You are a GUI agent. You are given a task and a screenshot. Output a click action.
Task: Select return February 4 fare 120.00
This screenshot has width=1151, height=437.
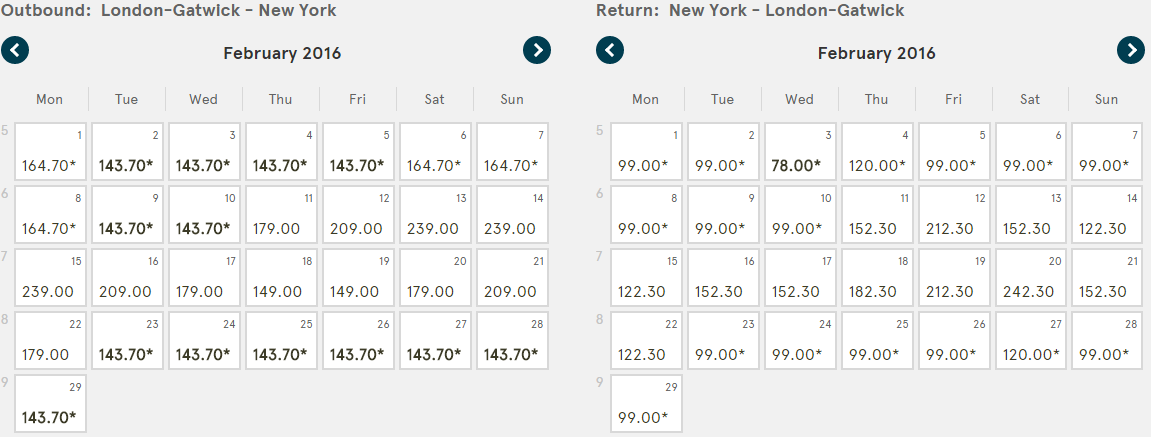click(x=877, y=151)
